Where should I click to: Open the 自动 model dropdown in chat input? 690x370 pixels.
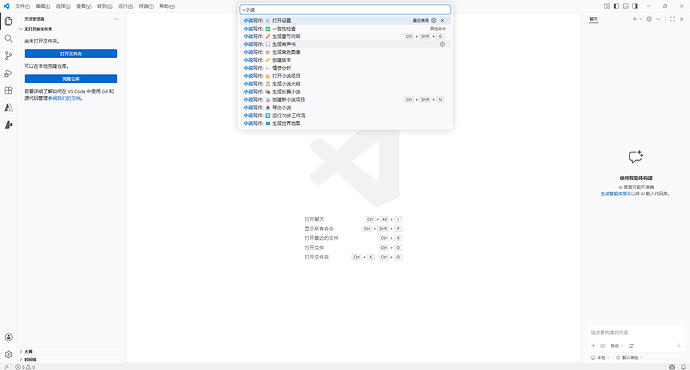click(617, 346)
